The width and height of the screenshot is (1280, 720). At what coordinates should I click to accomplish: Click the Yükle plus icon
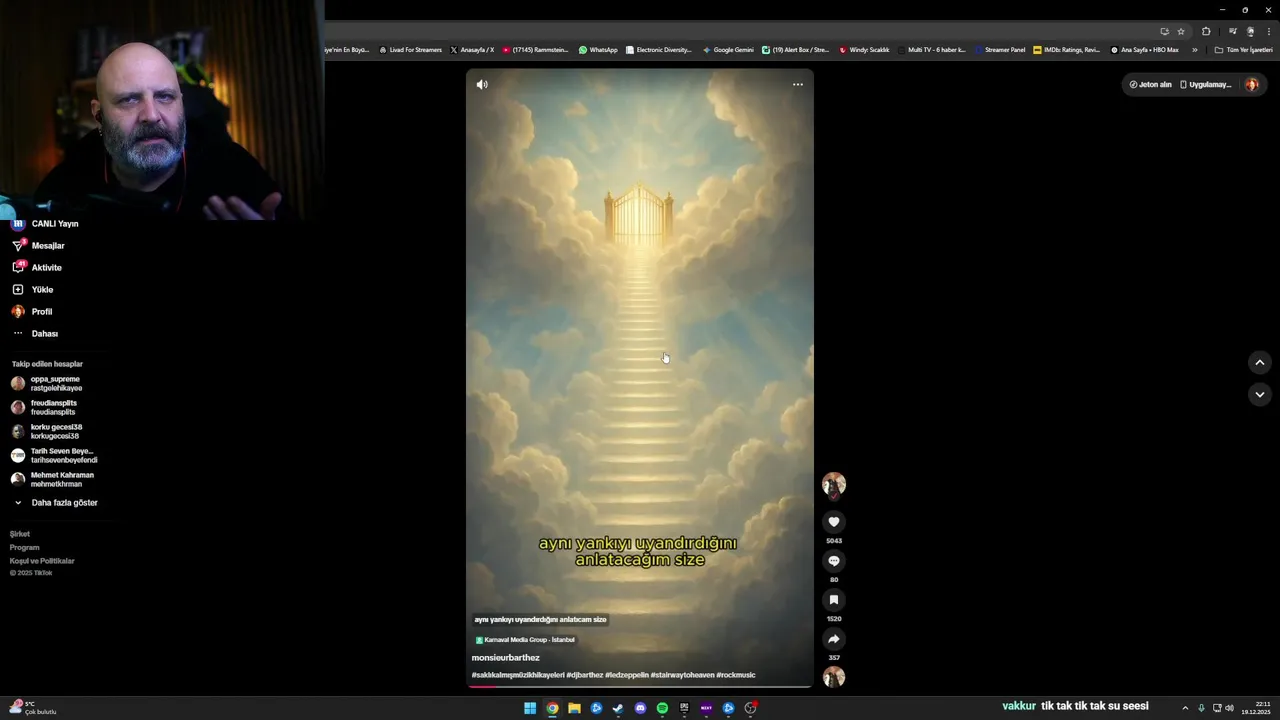18,290
